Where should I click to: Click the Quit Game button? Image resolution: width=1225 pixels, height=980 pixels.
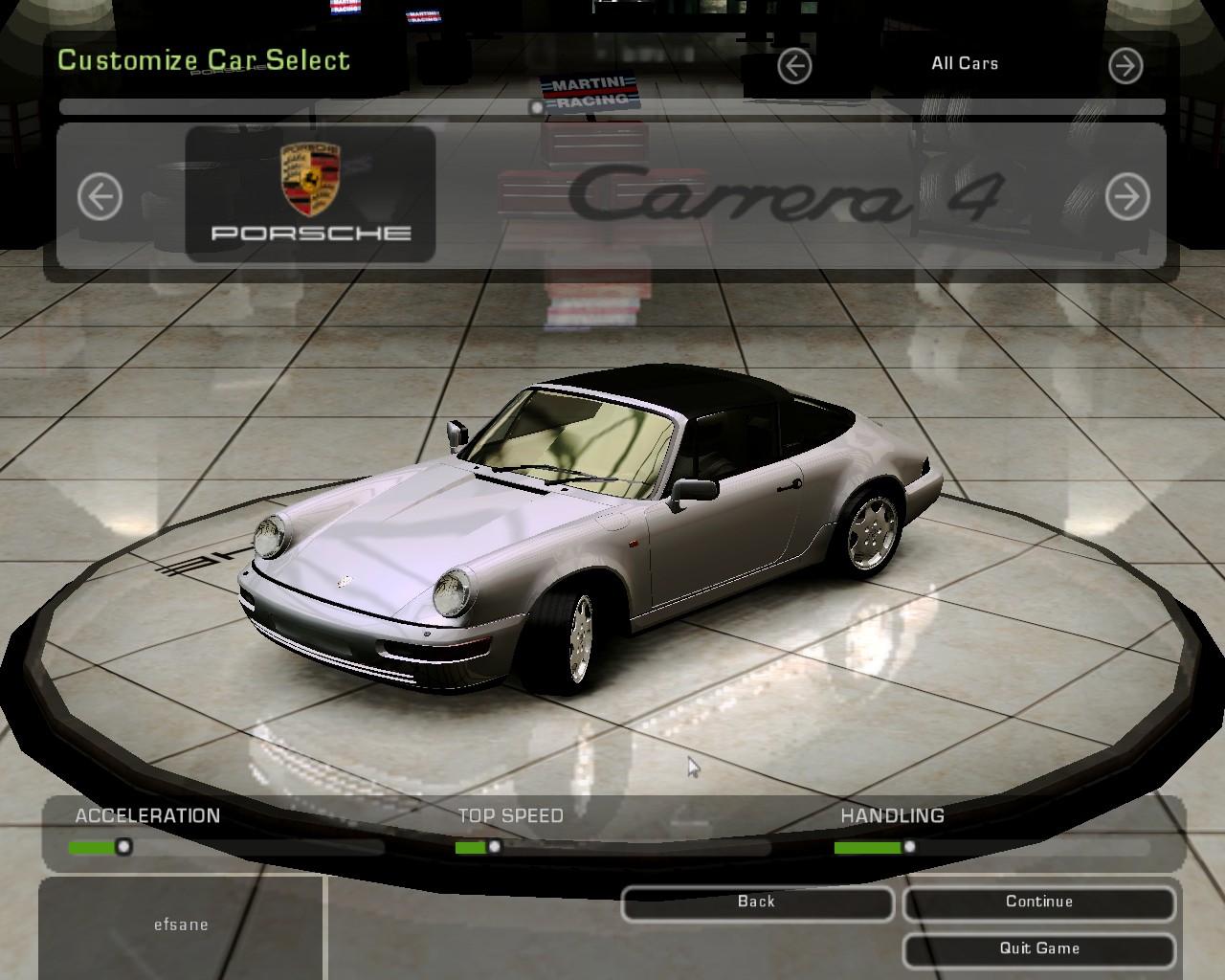coord(1039,949)
